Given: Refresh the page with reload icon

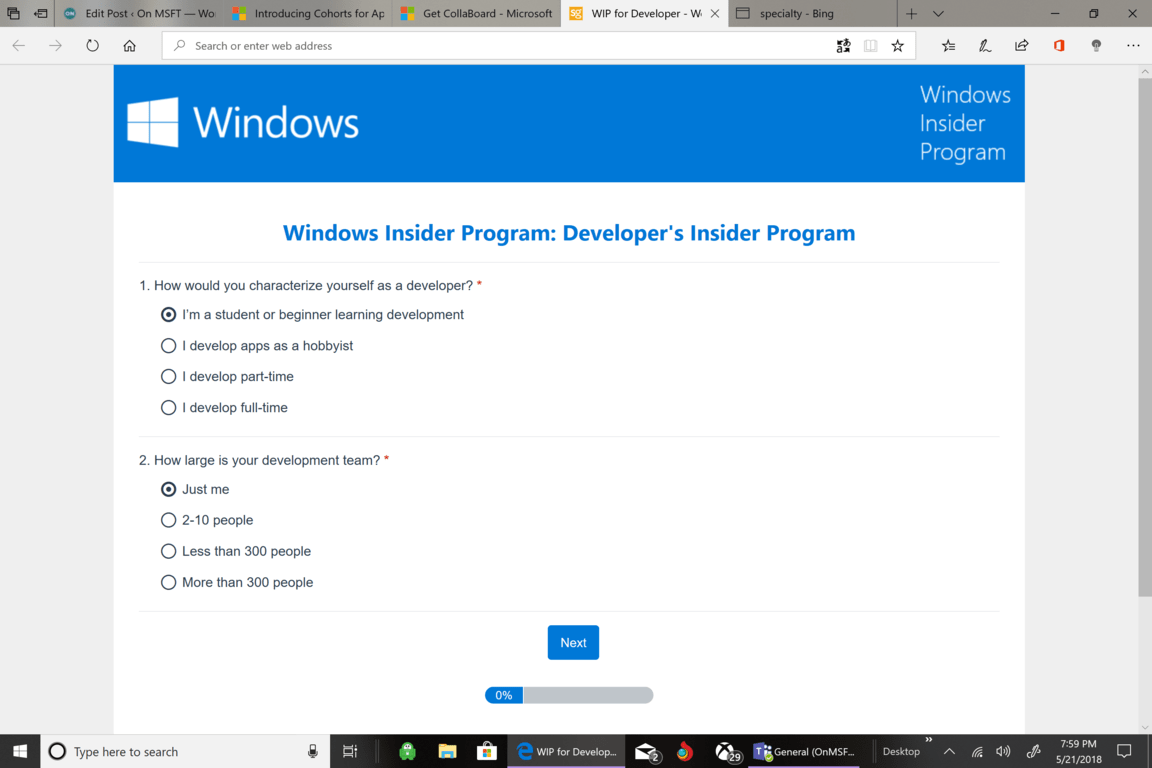Looking at the screenshot, I should (93, 46).
